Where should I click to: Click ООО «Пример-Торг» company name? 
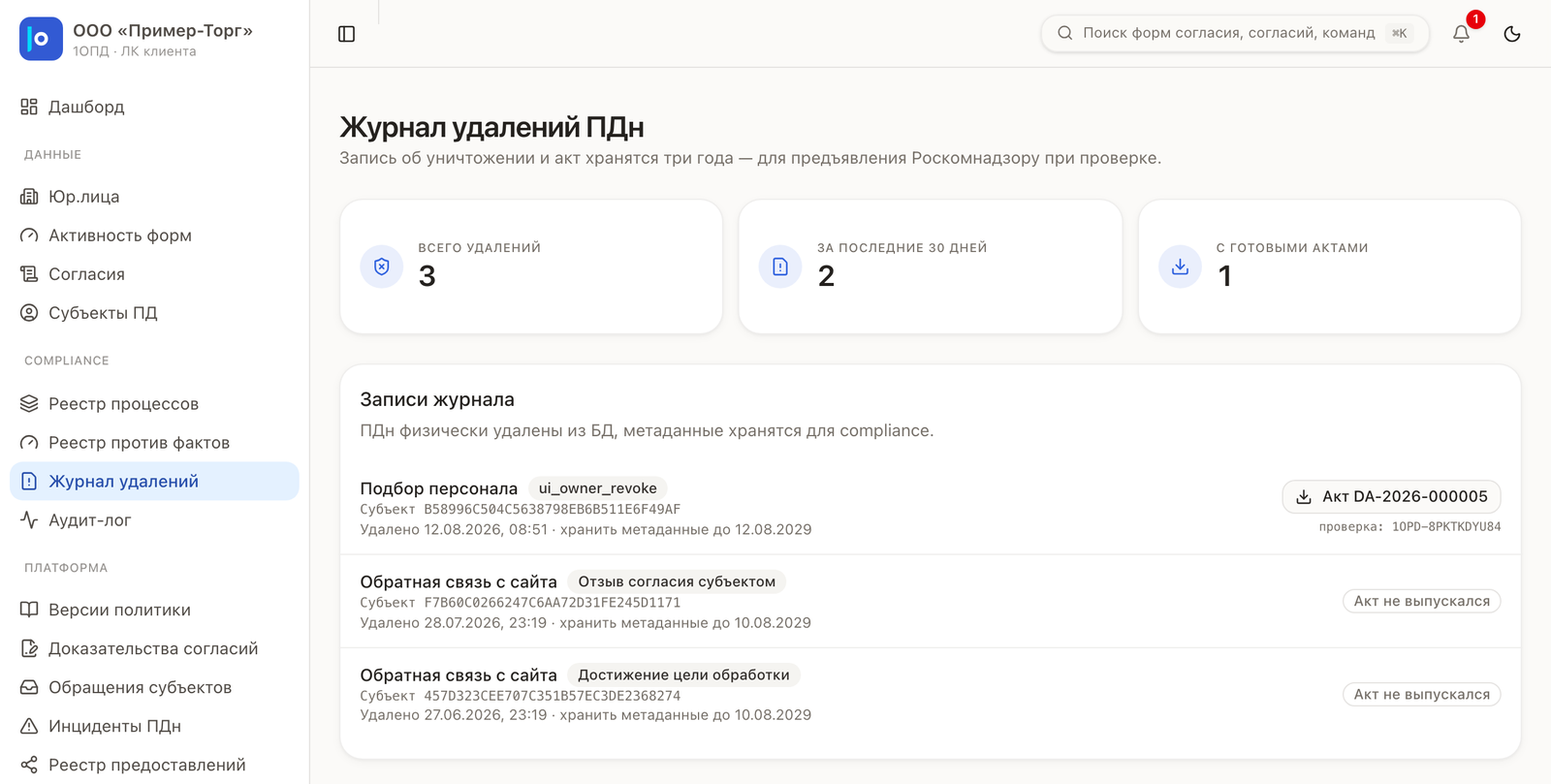(163, 30)
